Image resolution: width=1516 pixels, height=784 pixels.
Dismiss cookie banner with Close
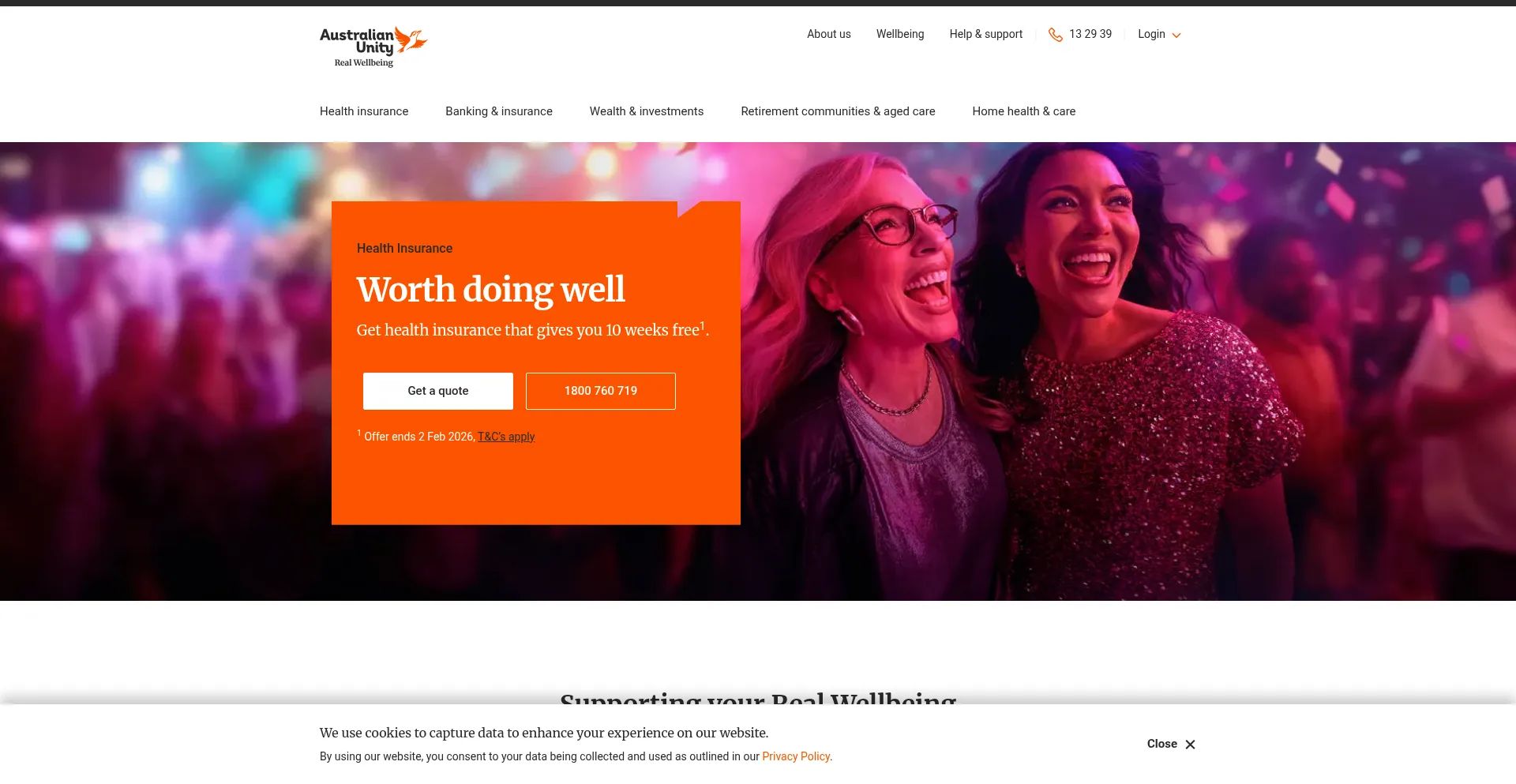coord(1171,744)
